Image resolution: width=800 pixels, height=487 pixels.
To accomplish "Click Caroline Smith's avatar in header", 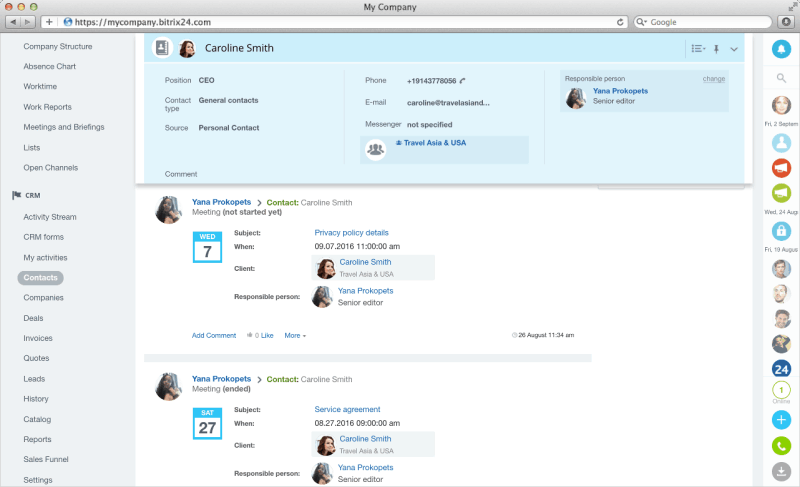I will click(x=187, y=48).
